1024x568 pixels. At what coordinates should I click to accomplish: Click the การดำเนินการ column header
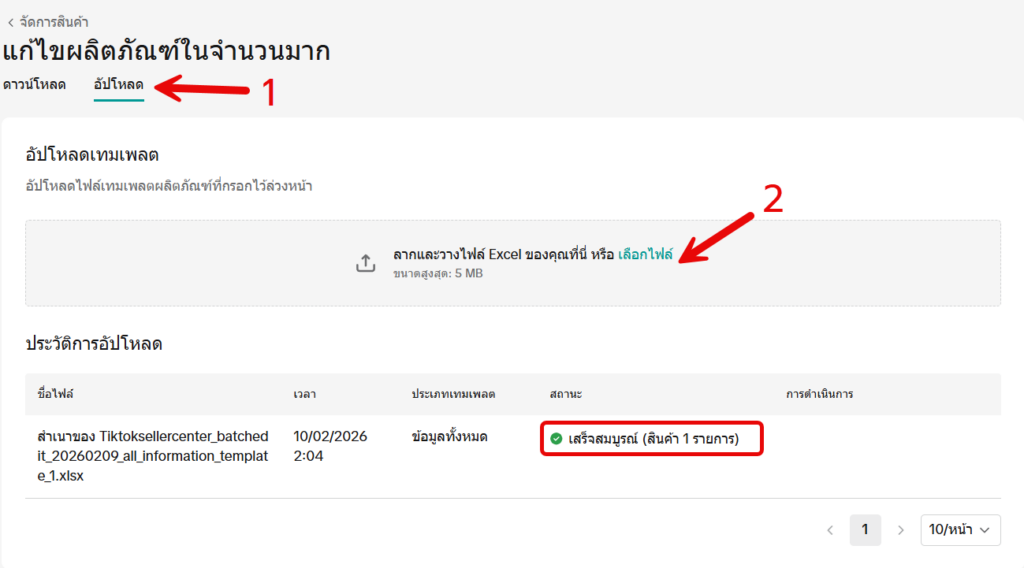coord(819,394)
